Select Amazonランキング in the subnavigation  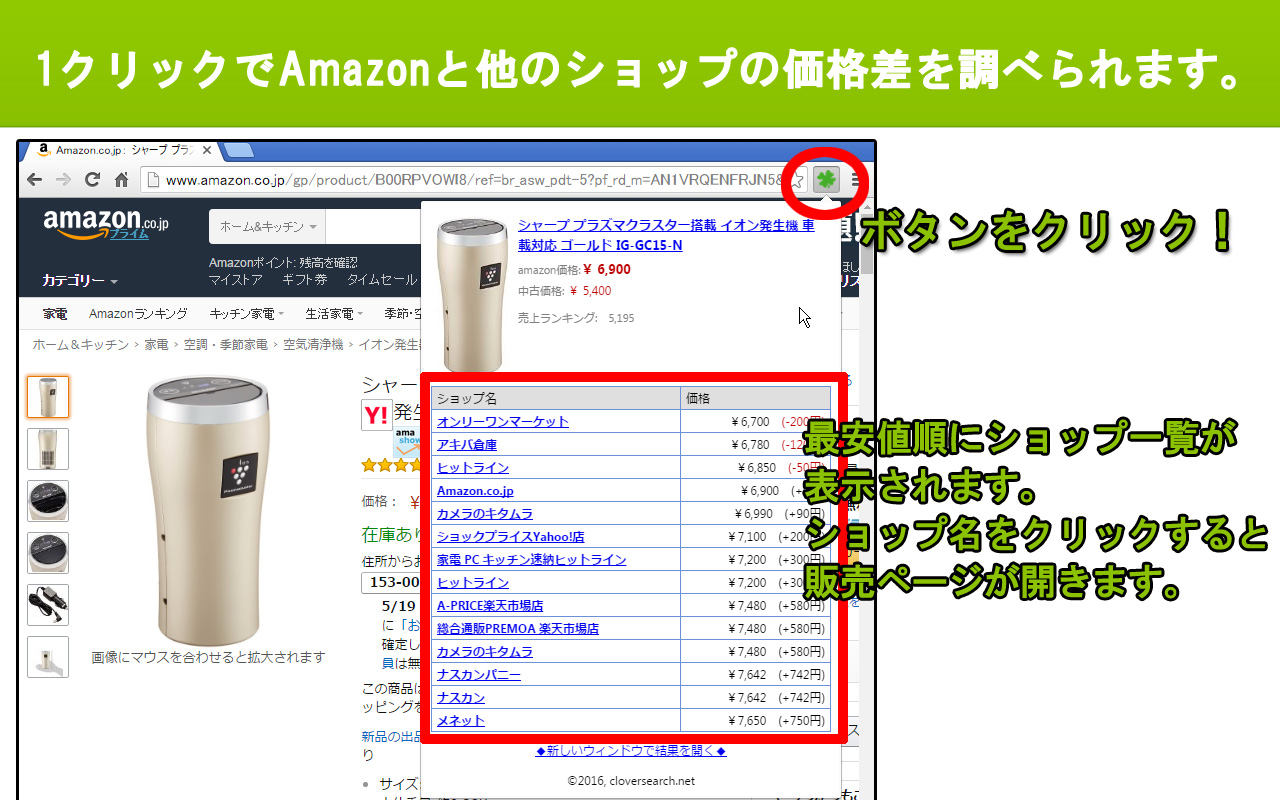(x=138, y=314)
